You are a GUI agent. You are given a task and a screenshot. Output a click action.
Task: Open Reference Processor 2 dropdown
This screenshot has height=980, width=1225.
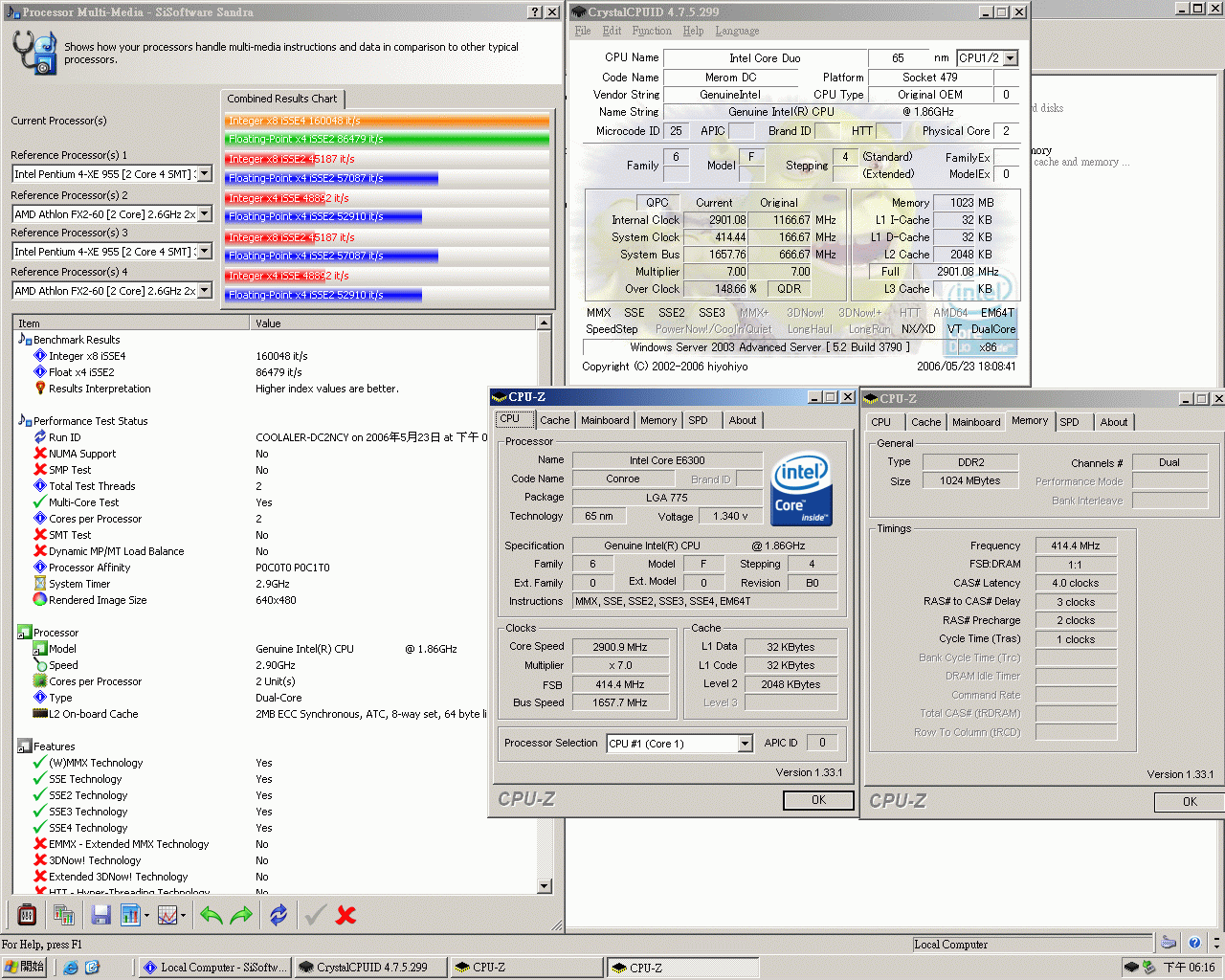(205, 214)
